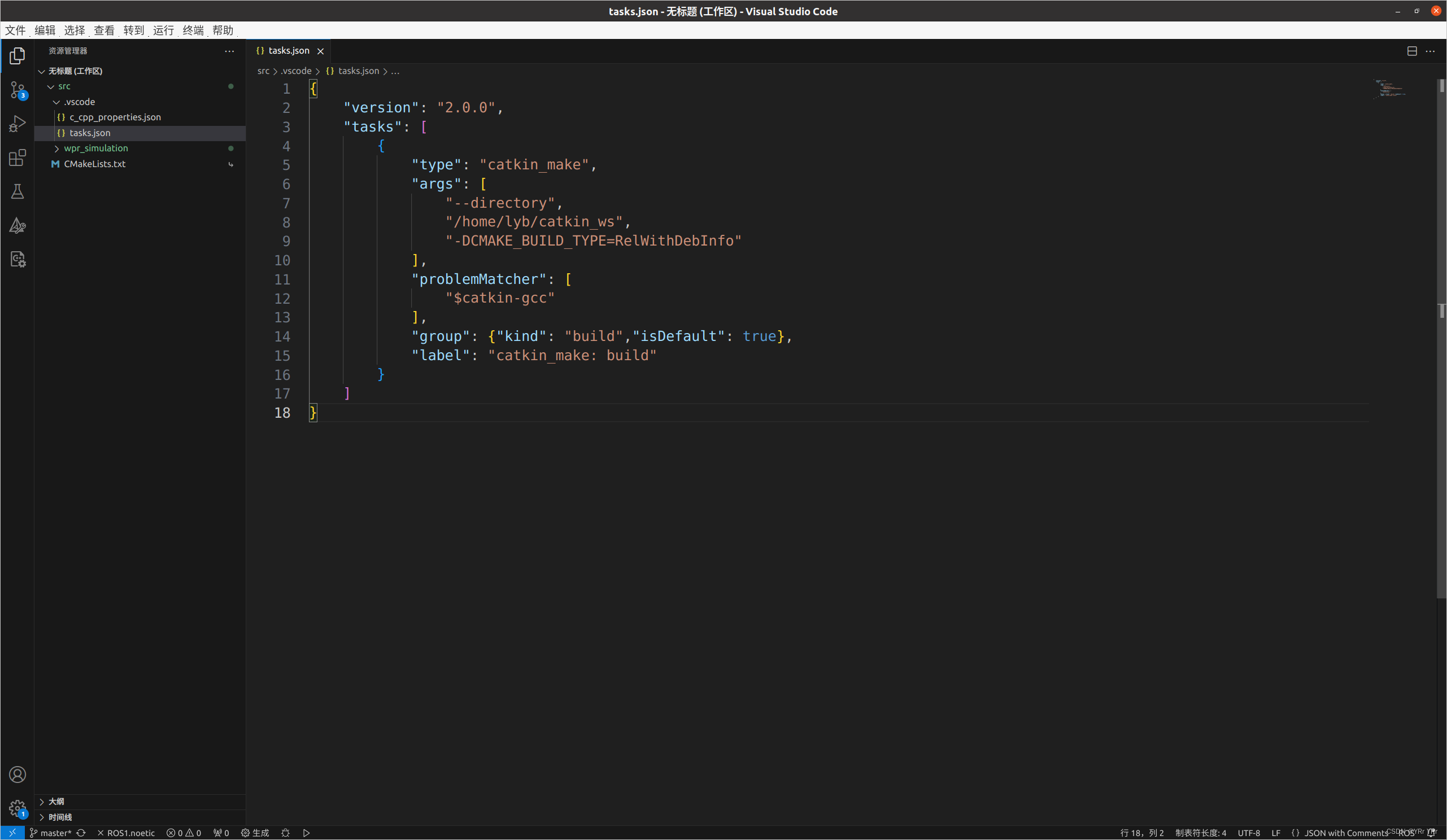Launch debugger with the bug icon
1447x840 pixels.
pos(285,833)
